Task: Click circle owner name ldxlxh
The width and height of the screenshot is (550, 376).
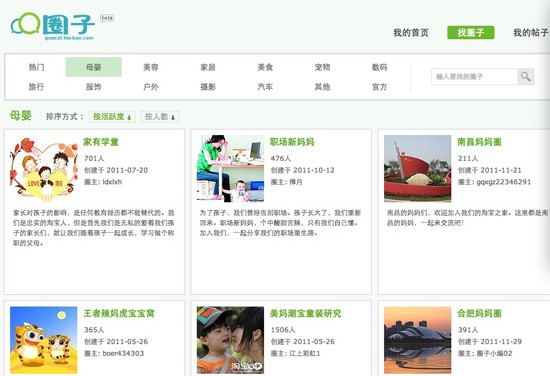Action: 112,182
